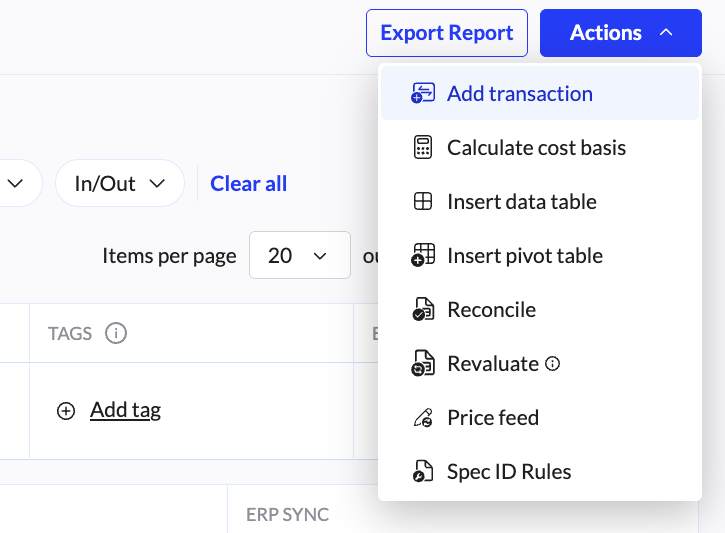Image resolution: width=725 pixels, height=533 pixels.
Task: Open the In/Out filter dropdown
Action: [120, 183]
